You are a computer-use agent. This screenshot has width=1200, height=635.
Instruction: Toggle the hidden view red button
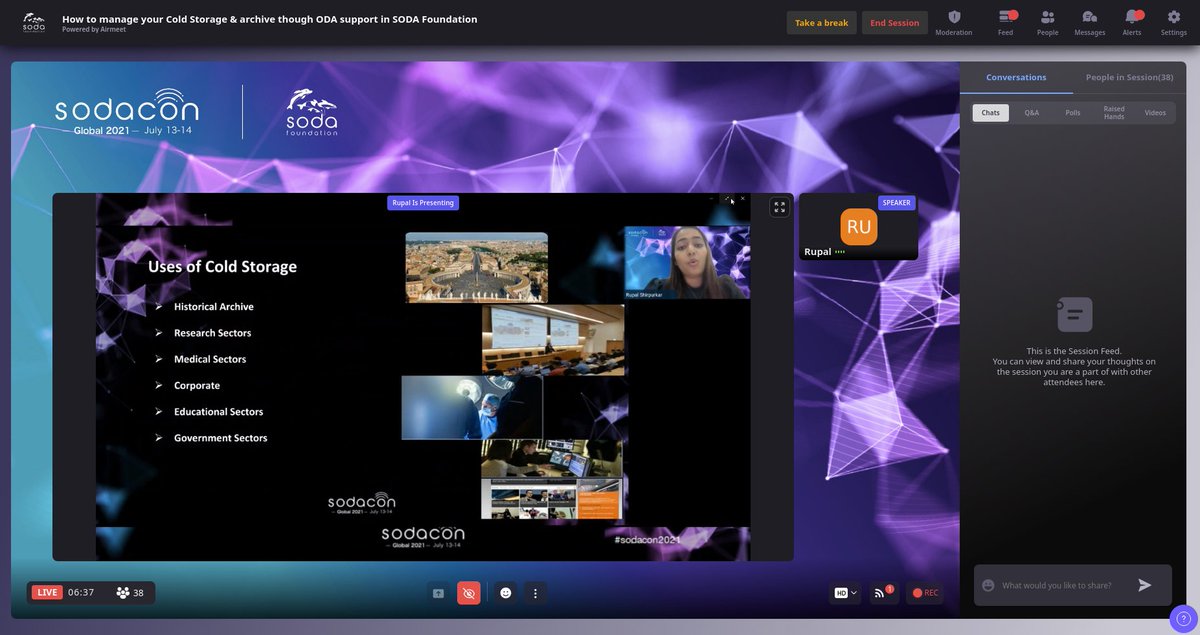[x=468, y=593]
